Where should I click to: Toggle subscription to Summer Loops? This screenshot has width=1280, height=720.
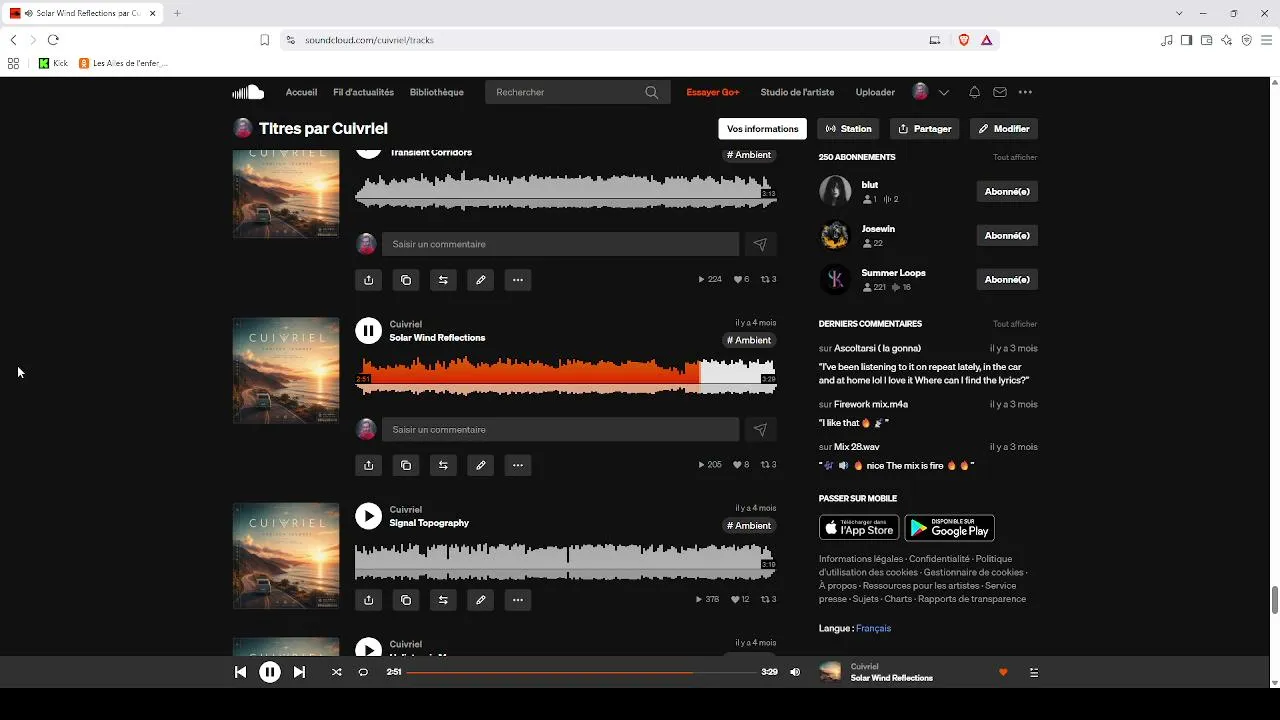(1007, 279)
